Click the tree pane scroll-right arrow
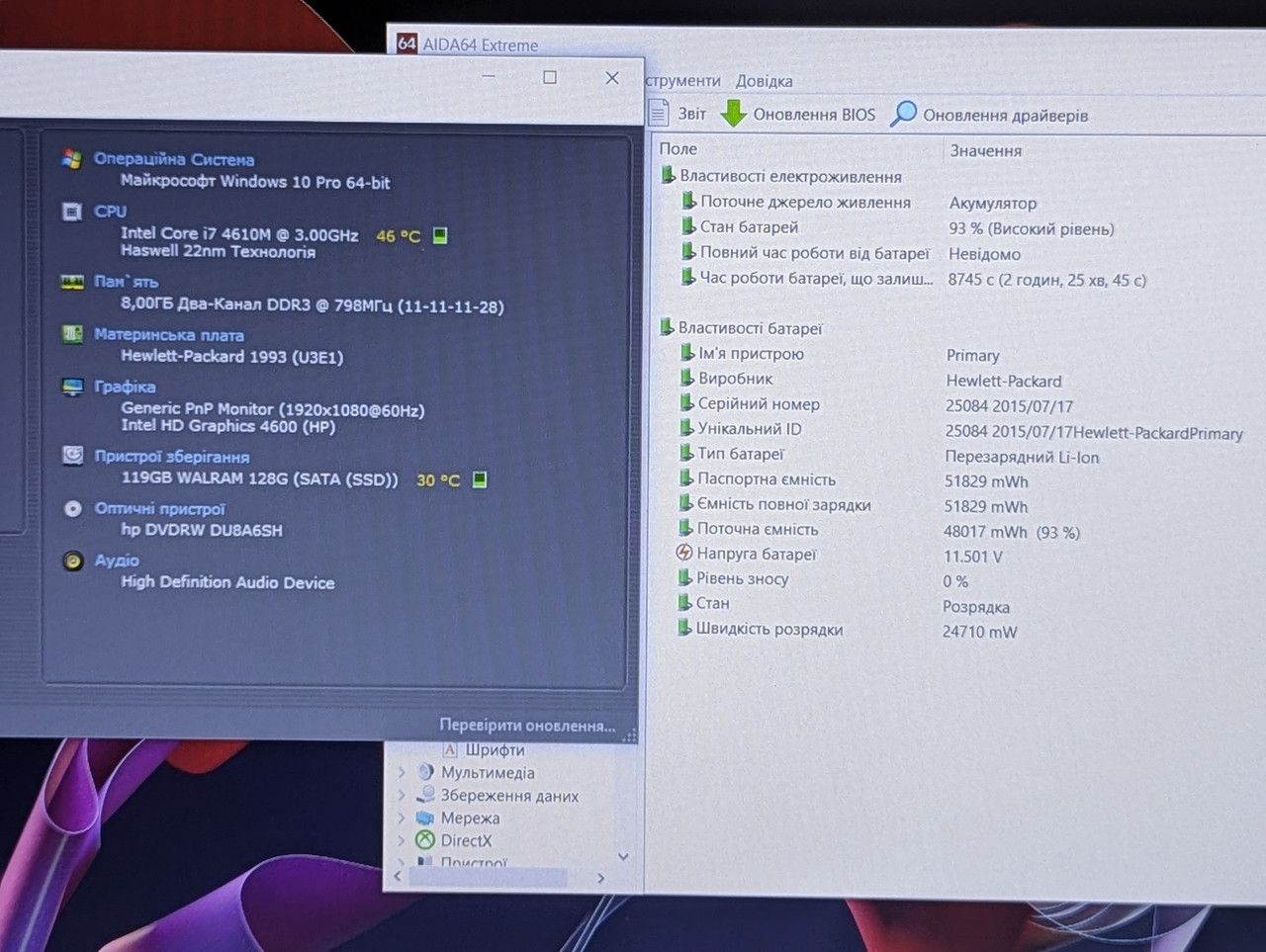 (x=600, y=878)
